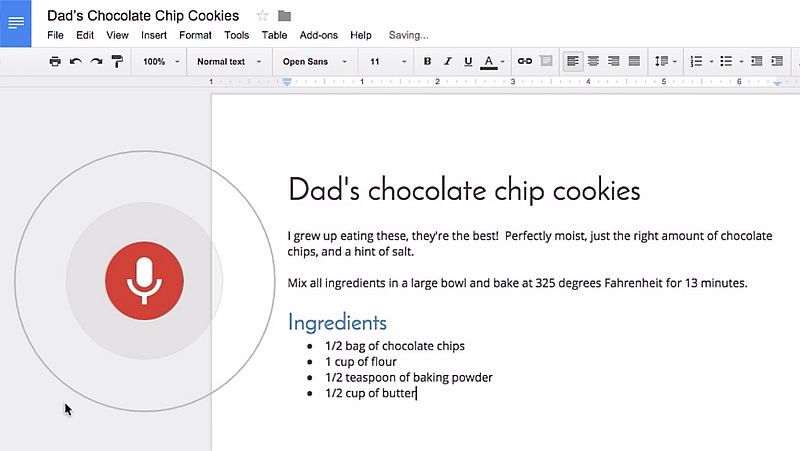
Task: Click the Saving... status text
Action: click(x=409, y=35)
